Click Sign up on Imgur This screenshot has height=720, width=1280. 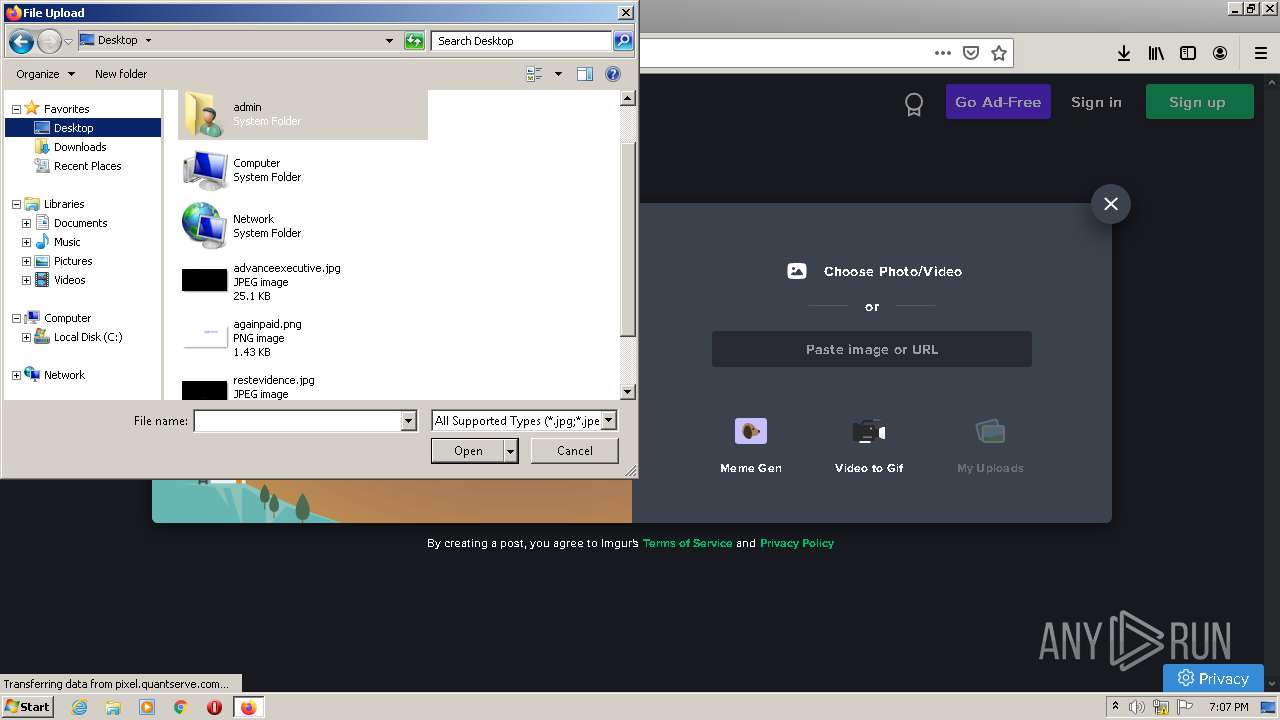[1199, 102]
